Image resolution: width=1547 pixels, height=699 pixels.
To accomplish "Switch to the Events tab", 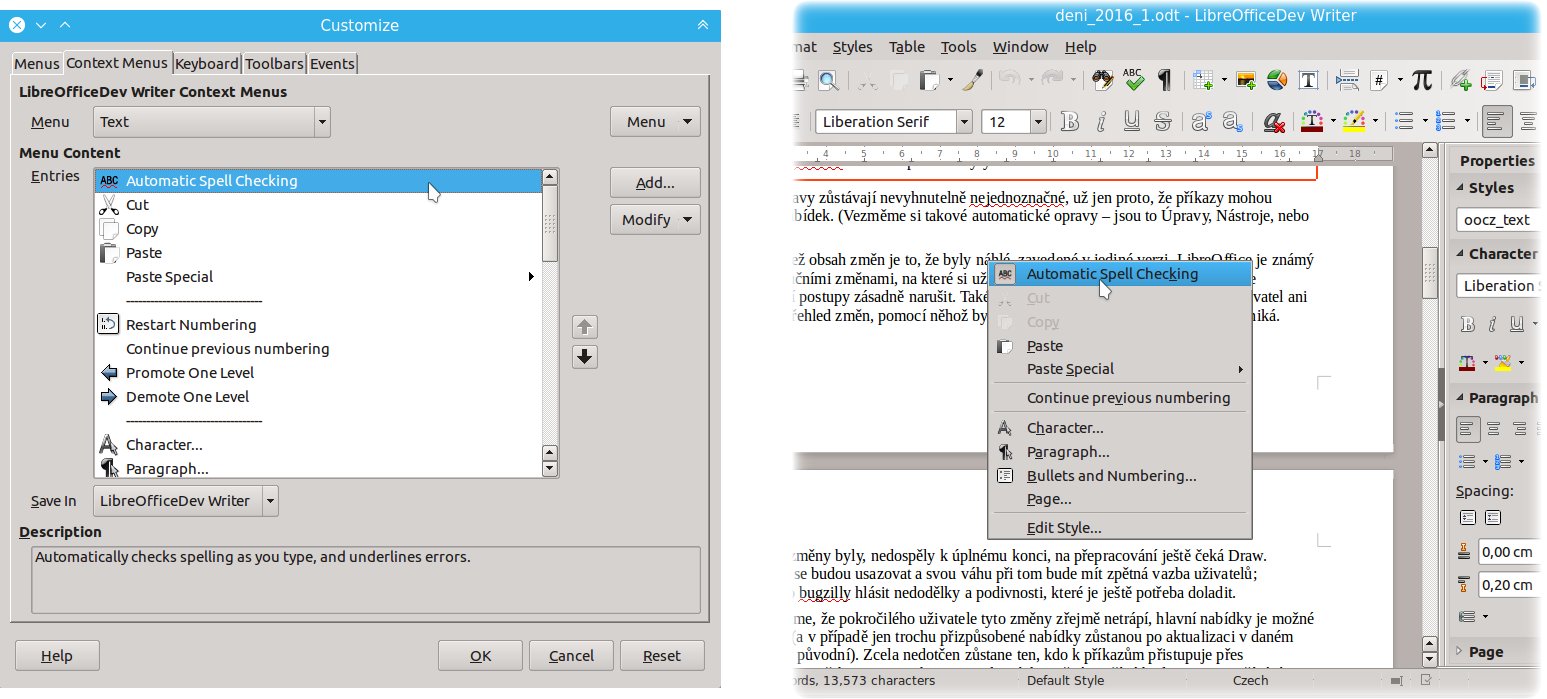I will coord(332,64).
